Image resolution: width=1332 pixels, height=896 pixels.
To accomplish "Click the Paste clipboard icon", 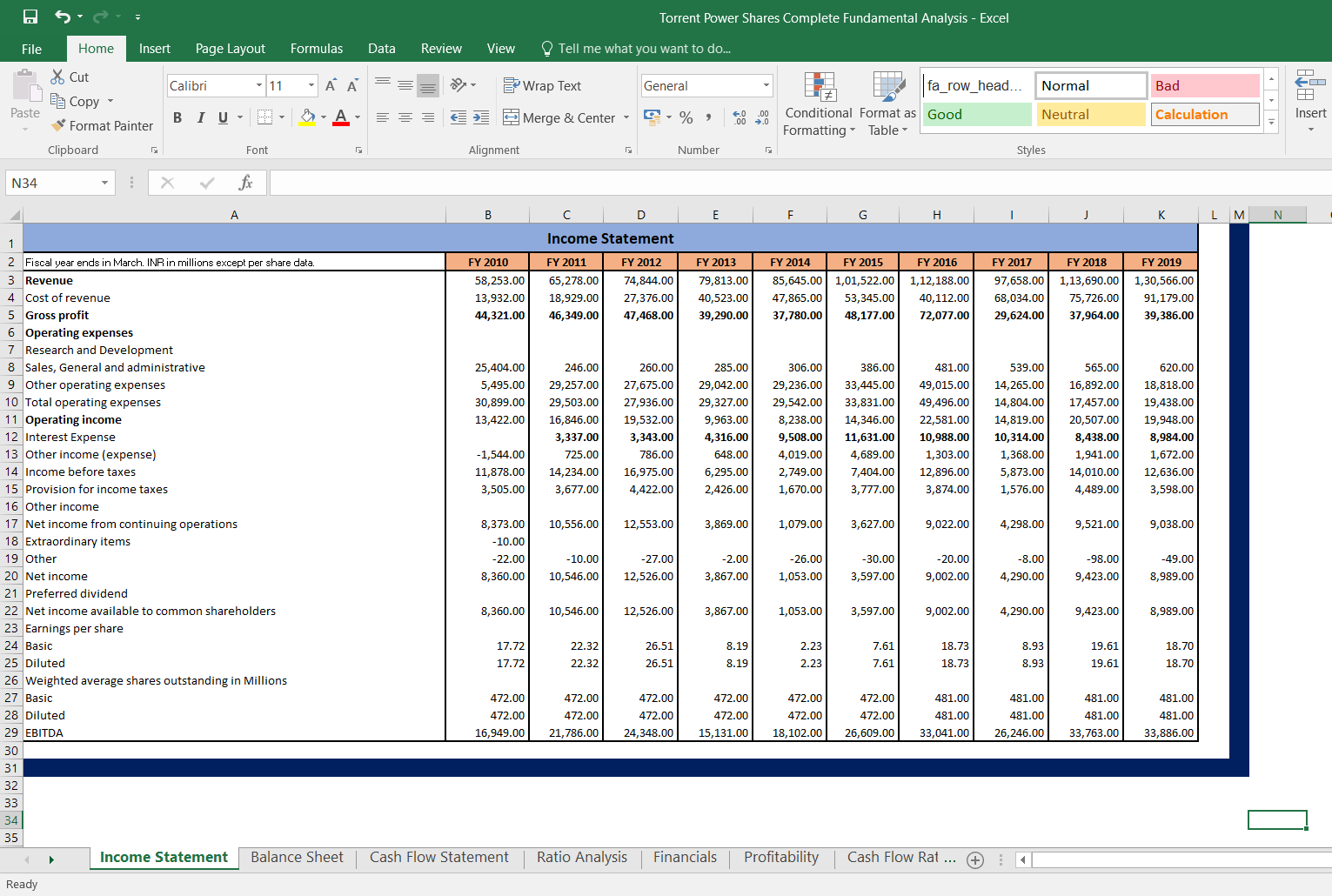I will point(25,86).
